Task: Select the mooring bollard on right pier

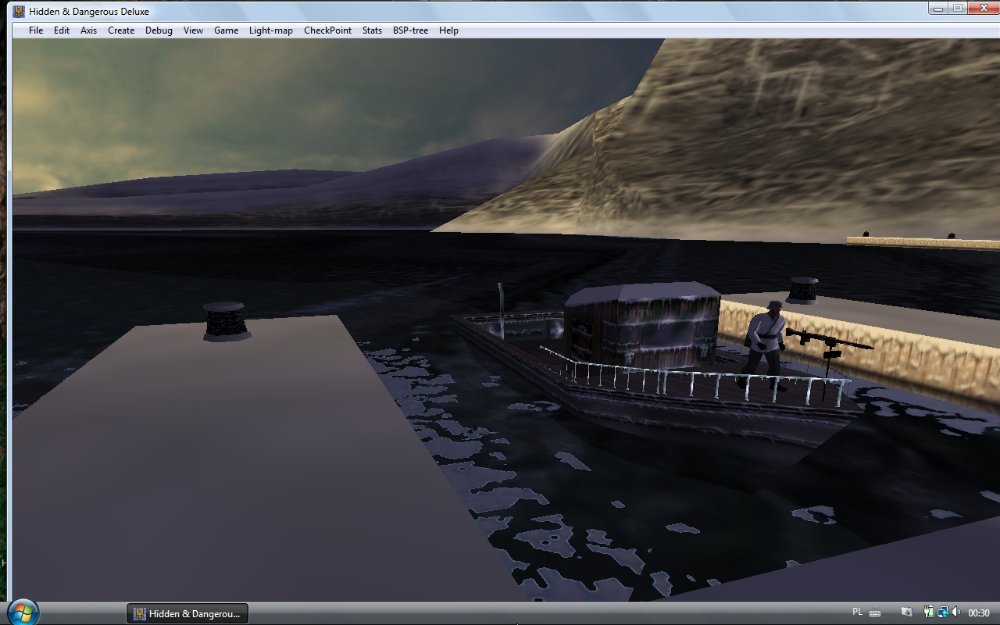Action: 803,290
